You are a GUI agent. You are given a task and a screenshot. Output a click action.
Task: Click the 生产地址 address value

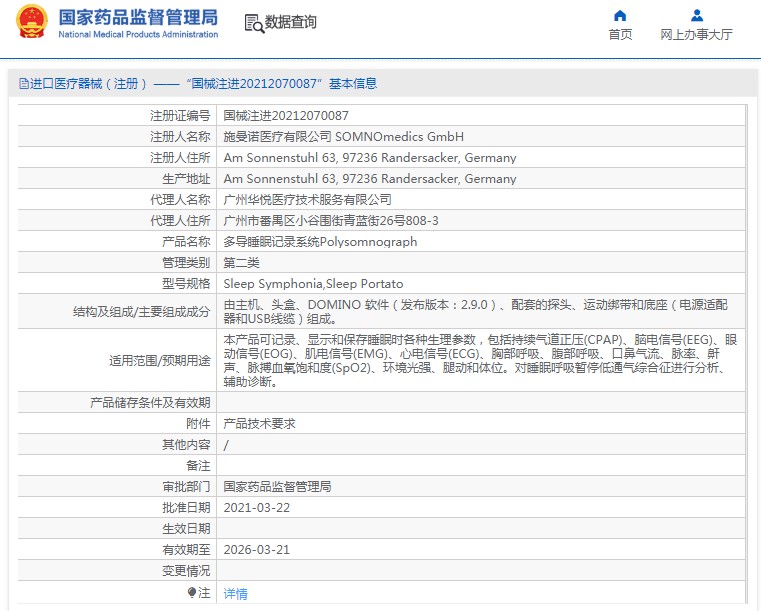[370, 179]
